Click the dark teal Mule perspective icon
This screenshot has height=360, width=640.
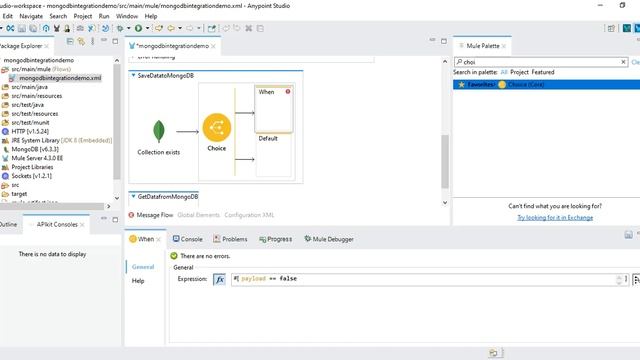627,28
